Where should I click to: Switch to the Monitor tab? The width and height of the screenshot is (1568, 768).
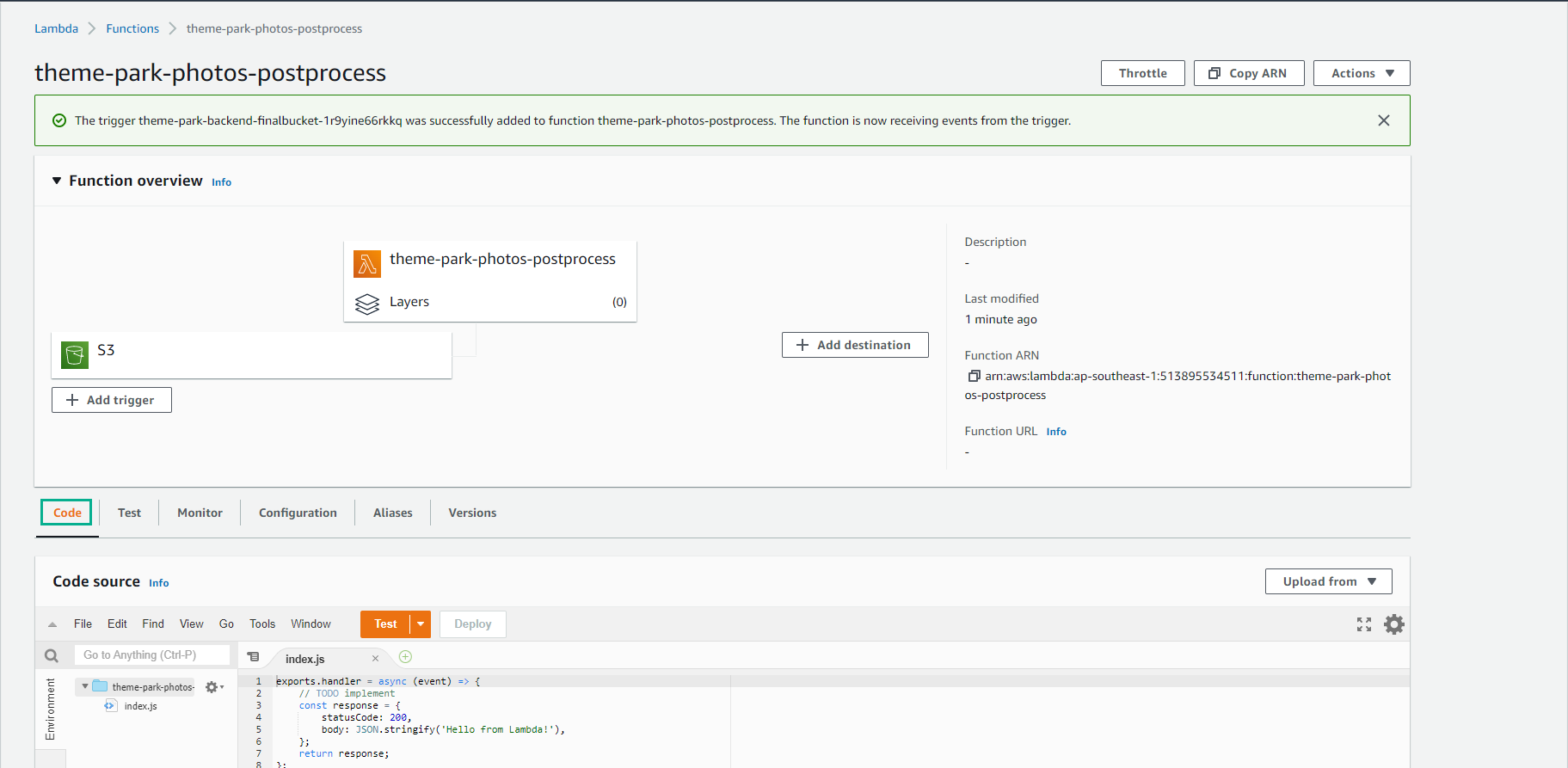[200, 513]
